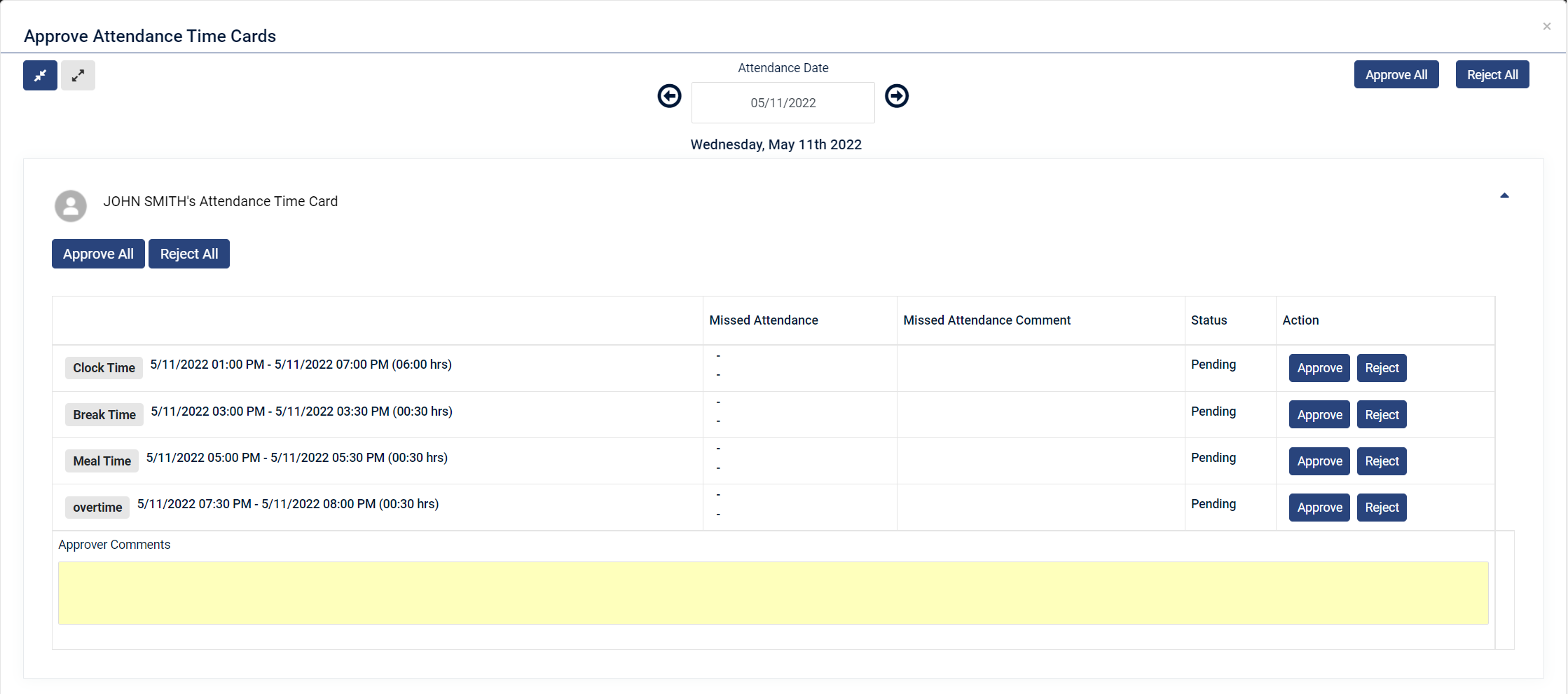
Task: Approve all of John Smith's entries
Action: click(x=98, y=254)
